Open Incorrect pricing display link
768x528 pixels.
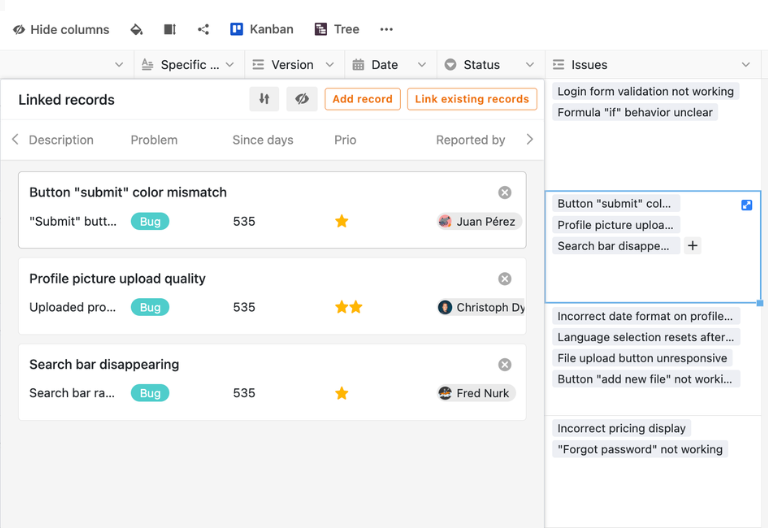[622, 428]
